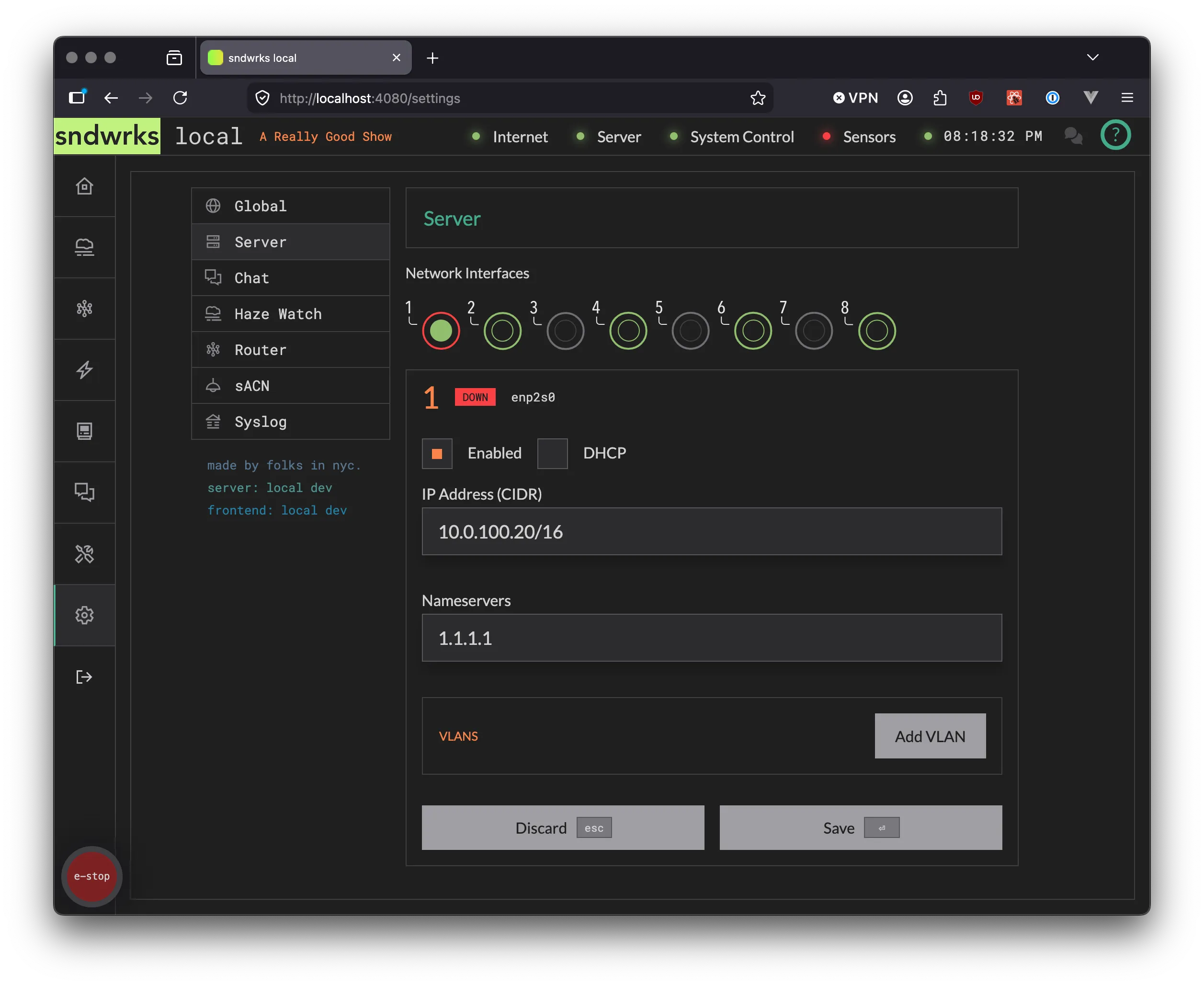This screenshot has height=986, width=1204.
Task: Focus the browser address bar
Action: 511,98
